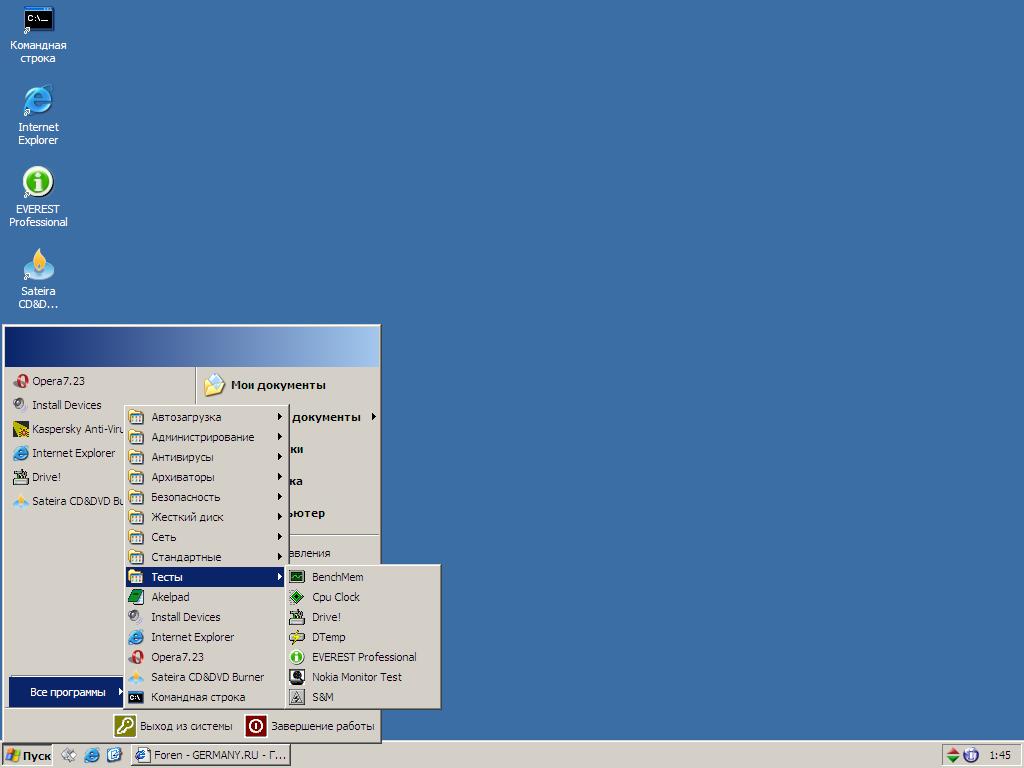Click the Командная строка label in the programs list
Image resolution: width=1024 pixels, height=768 pixels.
(x=198, y=697)
